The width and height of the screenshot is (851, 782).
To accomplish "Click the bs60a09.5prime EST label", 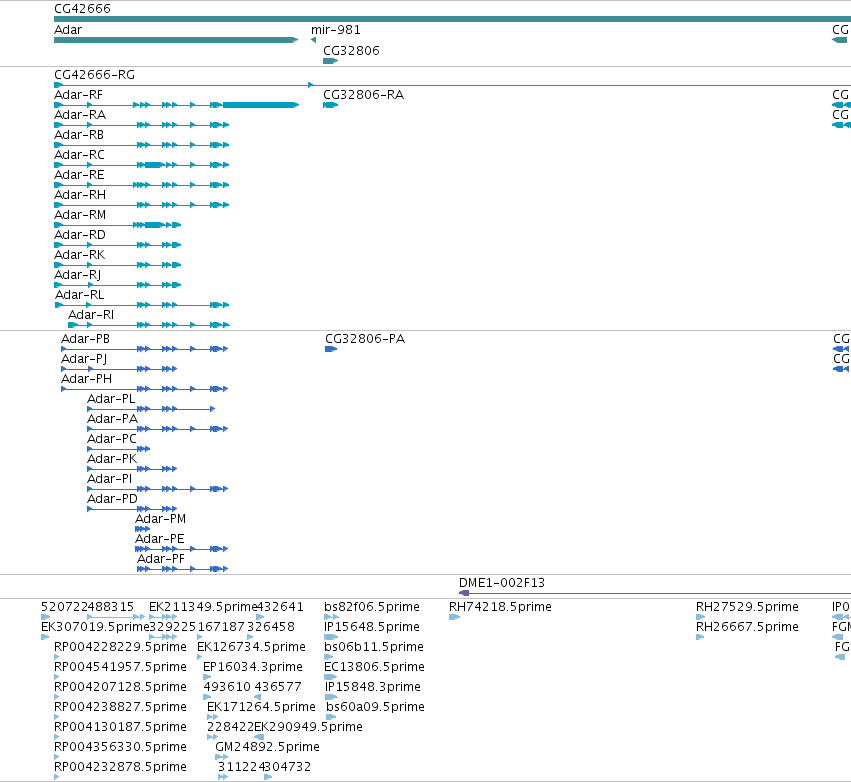I will point(375,707).
